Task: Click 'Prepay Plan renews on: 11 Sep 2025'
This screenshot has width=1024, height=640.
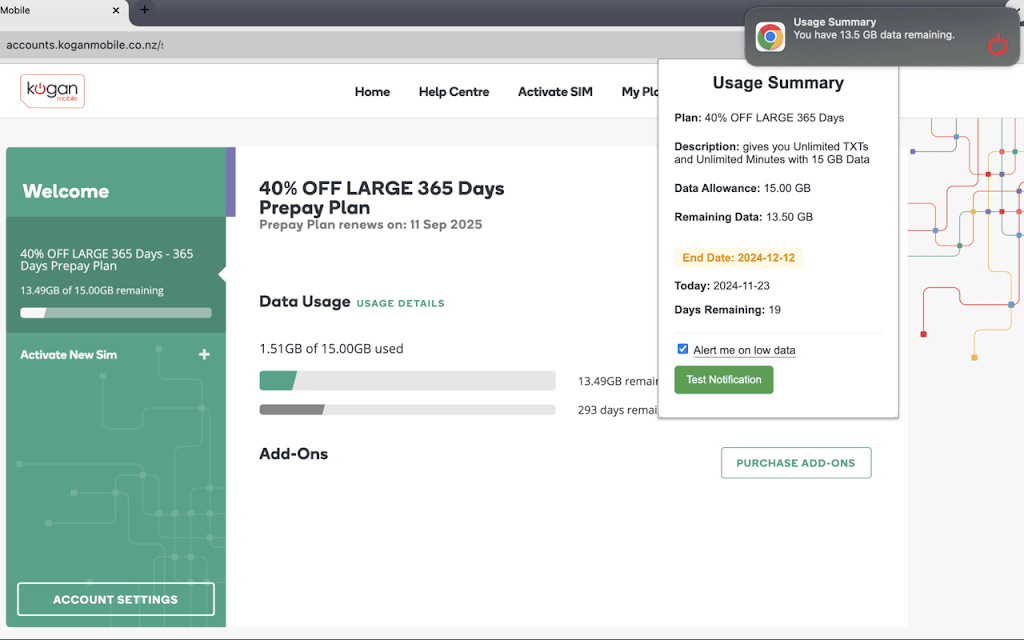Action: pyautogui.click(x=370, y=225)
